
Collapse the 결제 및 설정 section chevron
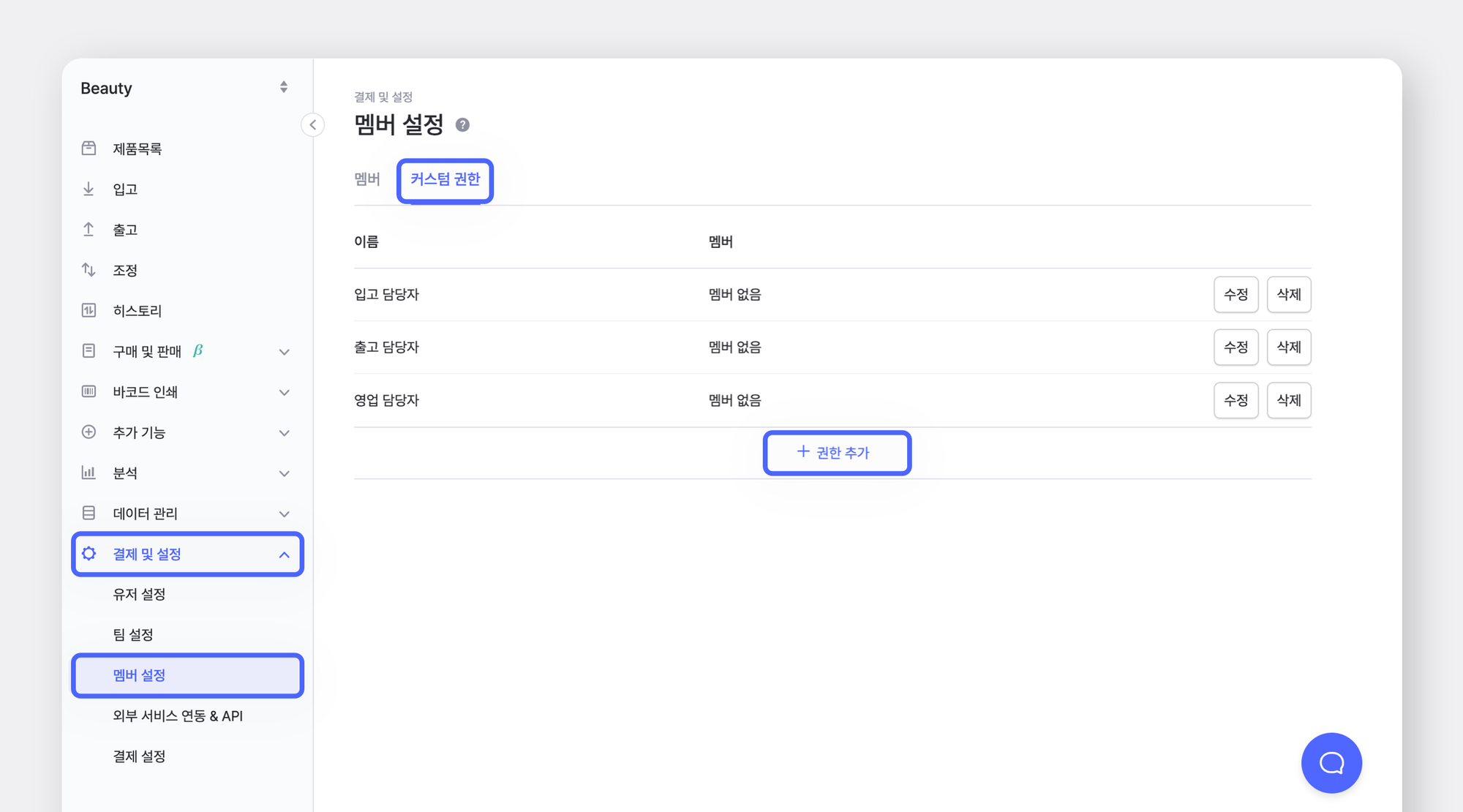285,555
